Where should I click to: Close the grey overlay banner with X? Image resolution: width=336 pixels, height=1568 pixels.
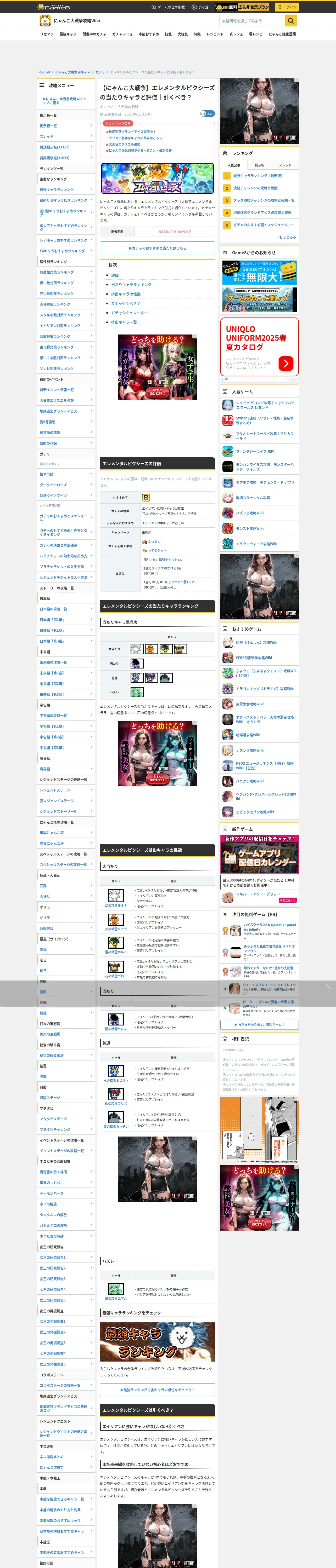(328, 987)
